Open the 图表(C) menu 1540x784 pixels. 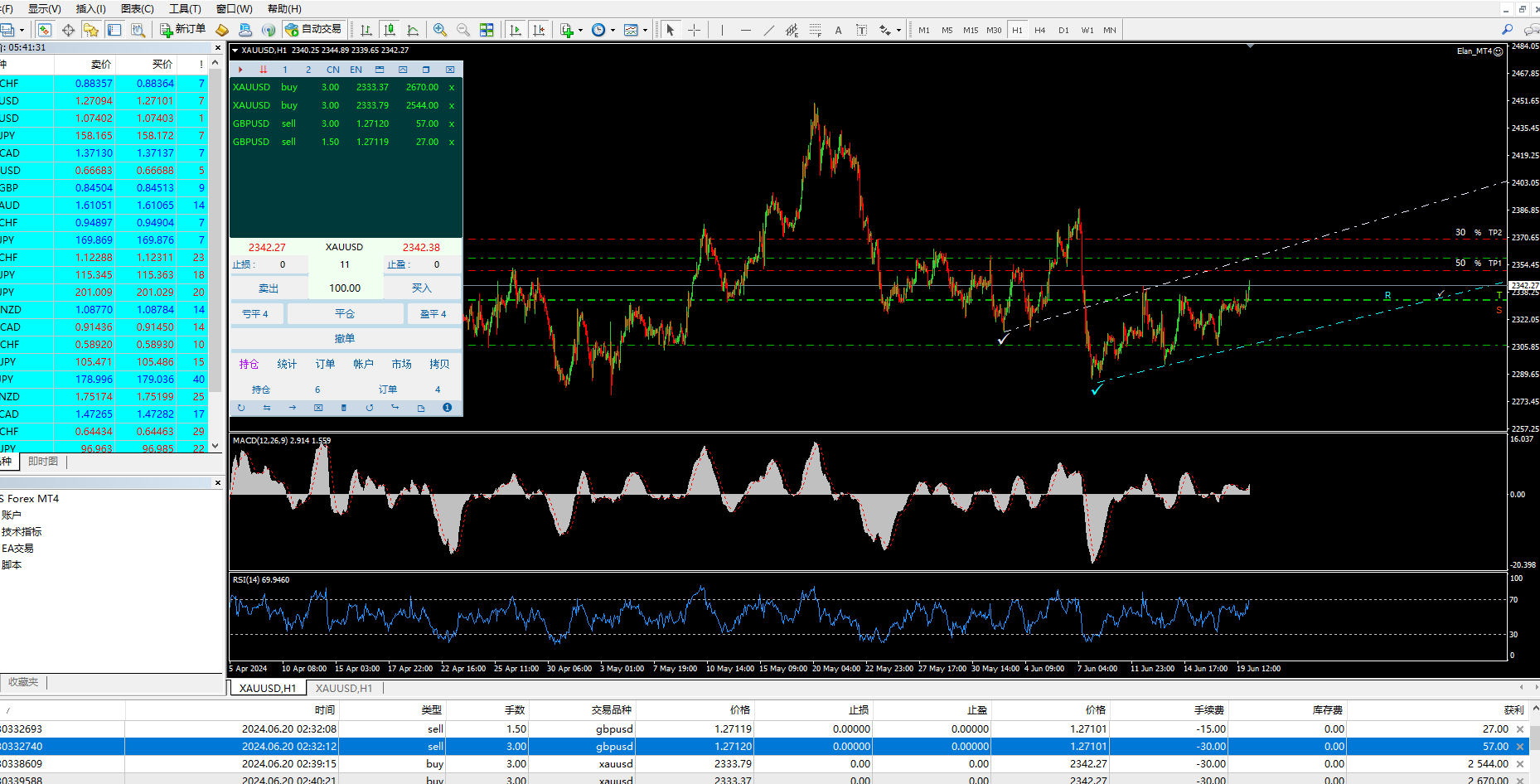pyautogui.click(x=137, y=8)
